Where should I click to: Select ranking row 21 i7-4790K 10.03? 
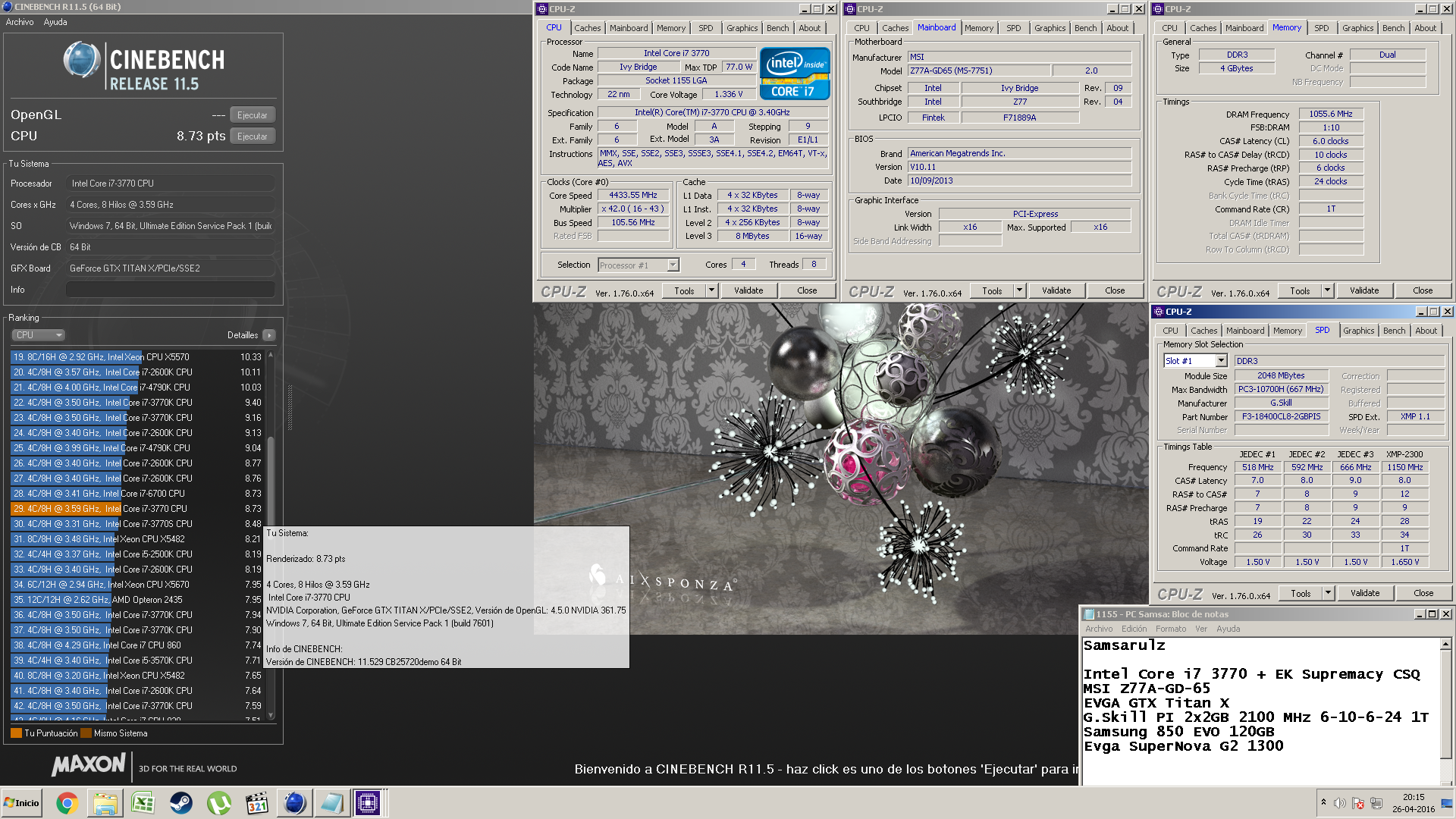[x=136, y=388]
